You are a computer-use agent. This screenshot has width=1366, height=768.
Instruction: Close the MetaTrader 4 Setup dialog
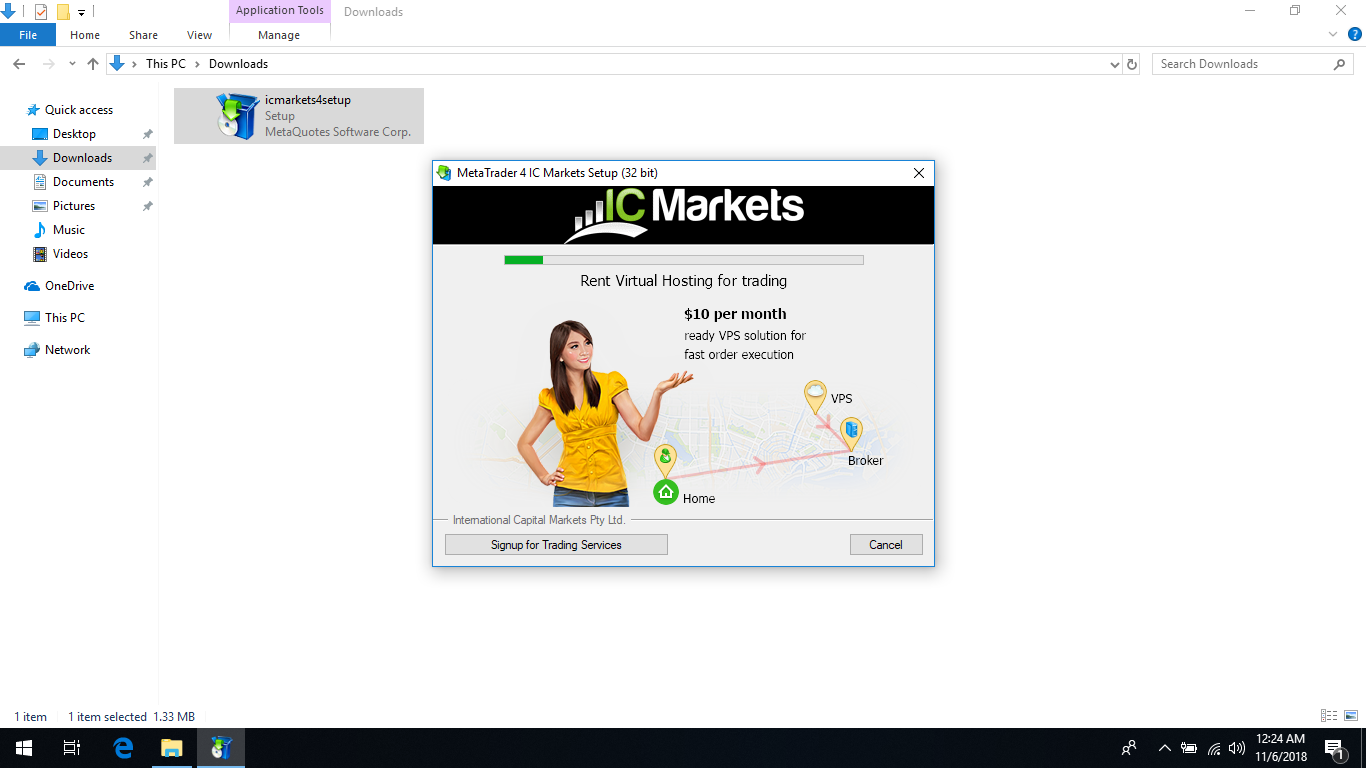point(919,173)
